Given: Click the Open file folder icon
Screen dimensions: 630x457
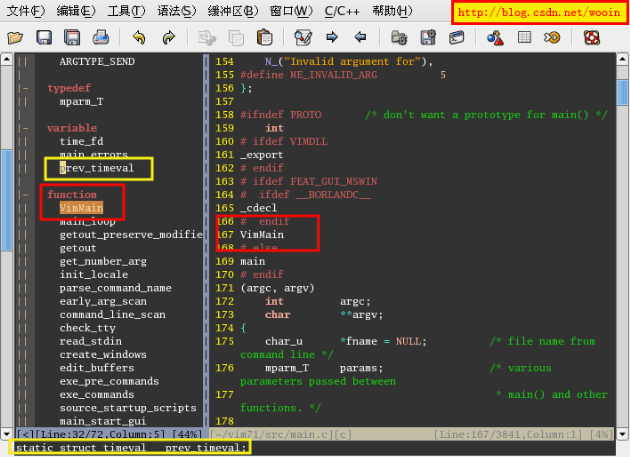Looking at the screenshot, I should tap(15, 38).
